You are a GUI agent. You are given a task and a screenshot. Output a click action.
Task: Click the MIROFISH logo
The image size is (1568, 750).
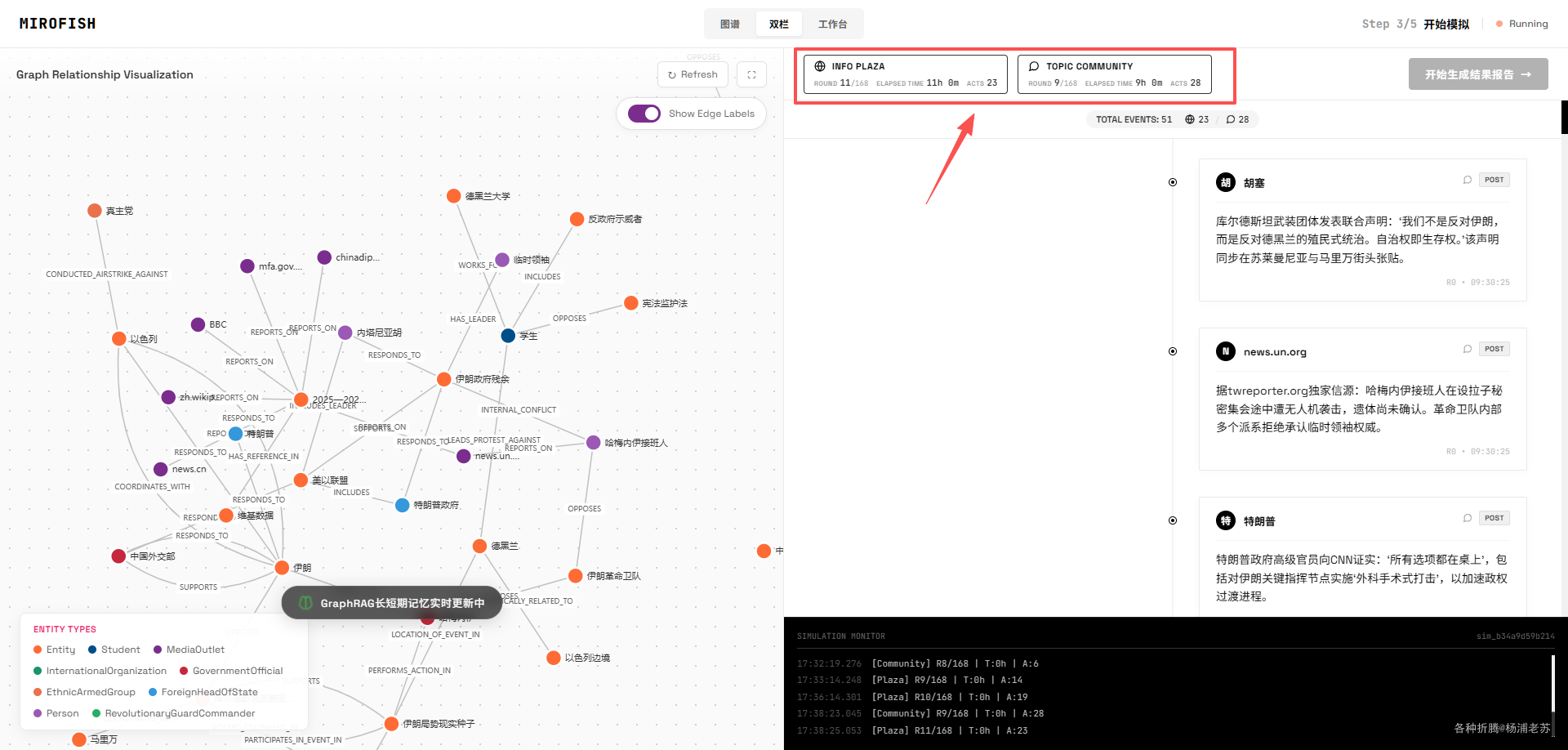pyautogui.click(x=58, y=24)
